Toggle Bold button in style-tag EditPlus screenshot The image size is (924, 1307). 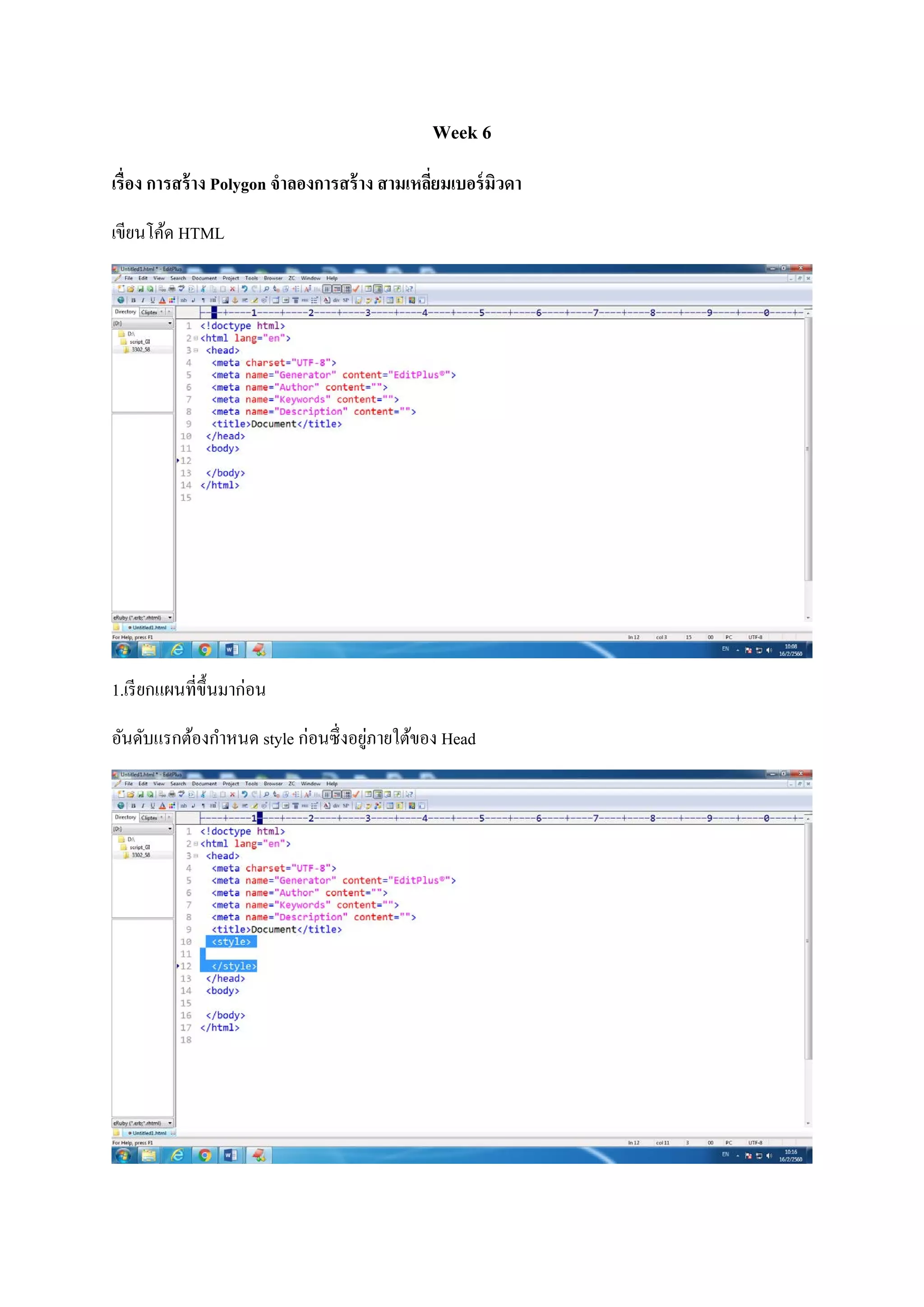133,806
